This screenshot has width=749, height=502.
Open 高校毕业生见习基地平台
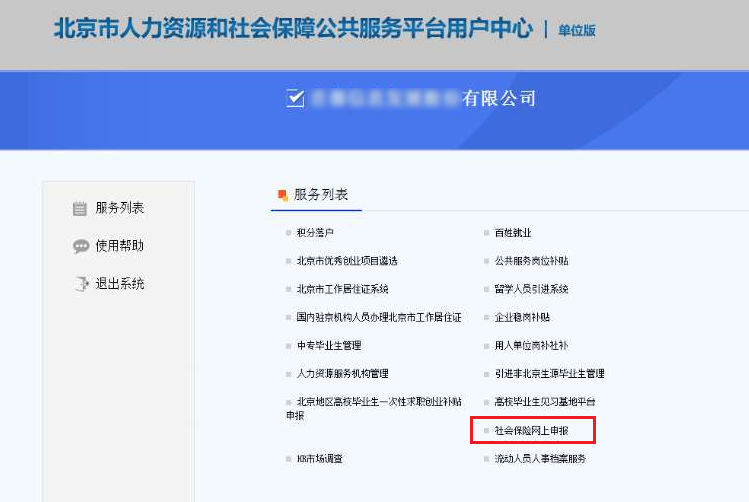(544, 401)
